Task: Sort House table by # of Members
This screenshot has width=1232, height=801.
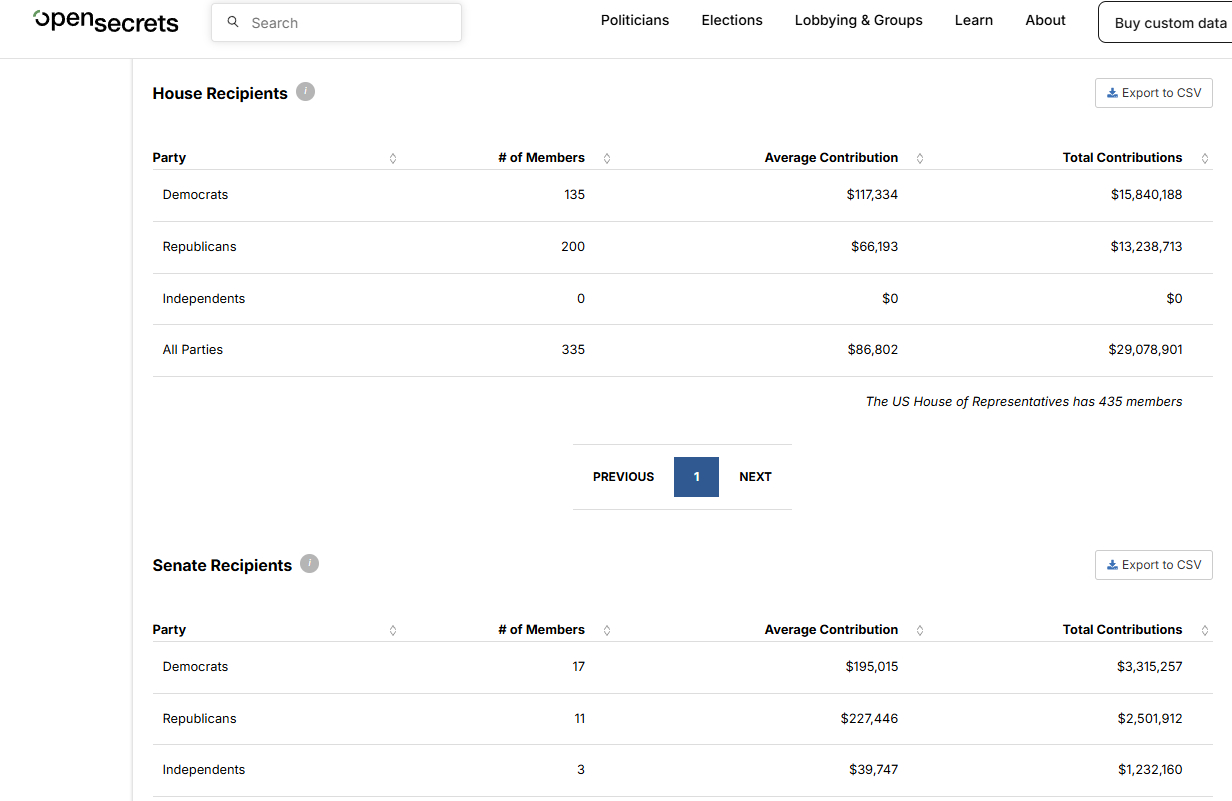Action: (607, 158)
